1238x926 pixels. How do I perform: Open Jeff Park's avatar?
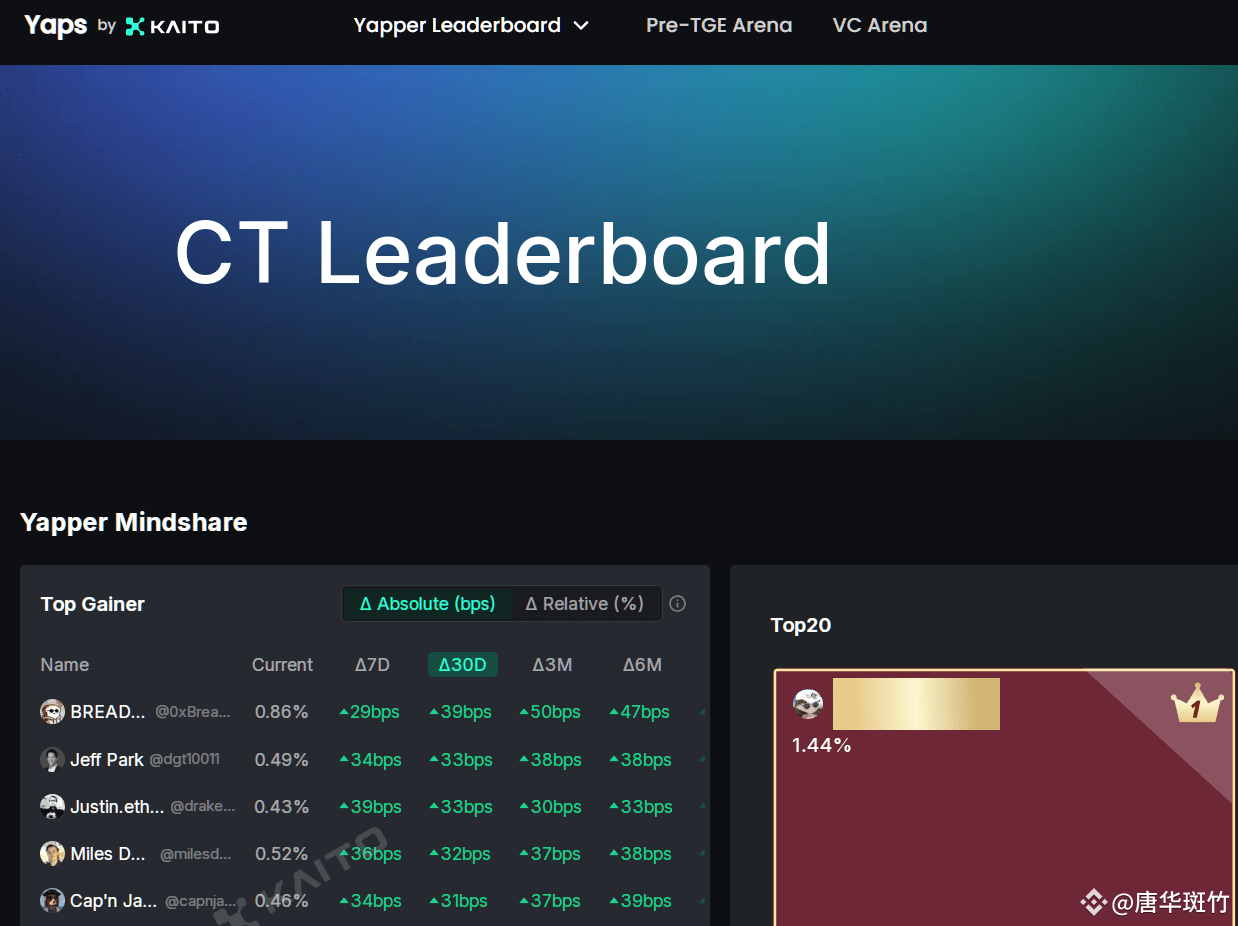coord(52,759)
